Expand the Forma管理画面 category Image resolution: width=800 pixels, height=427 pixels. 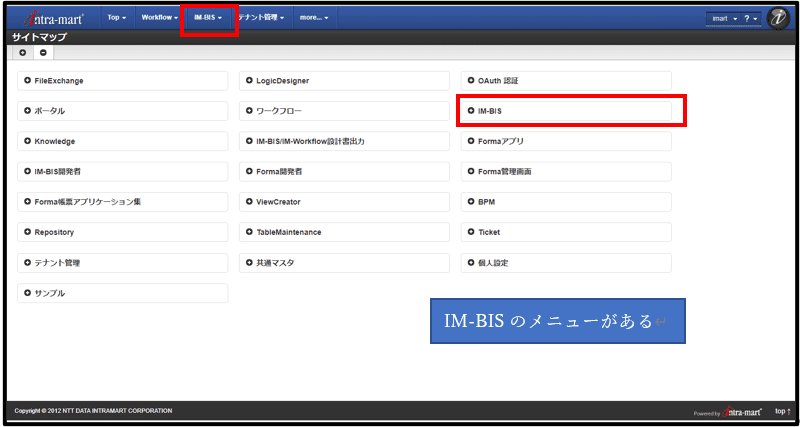click(x=566, y=171)
